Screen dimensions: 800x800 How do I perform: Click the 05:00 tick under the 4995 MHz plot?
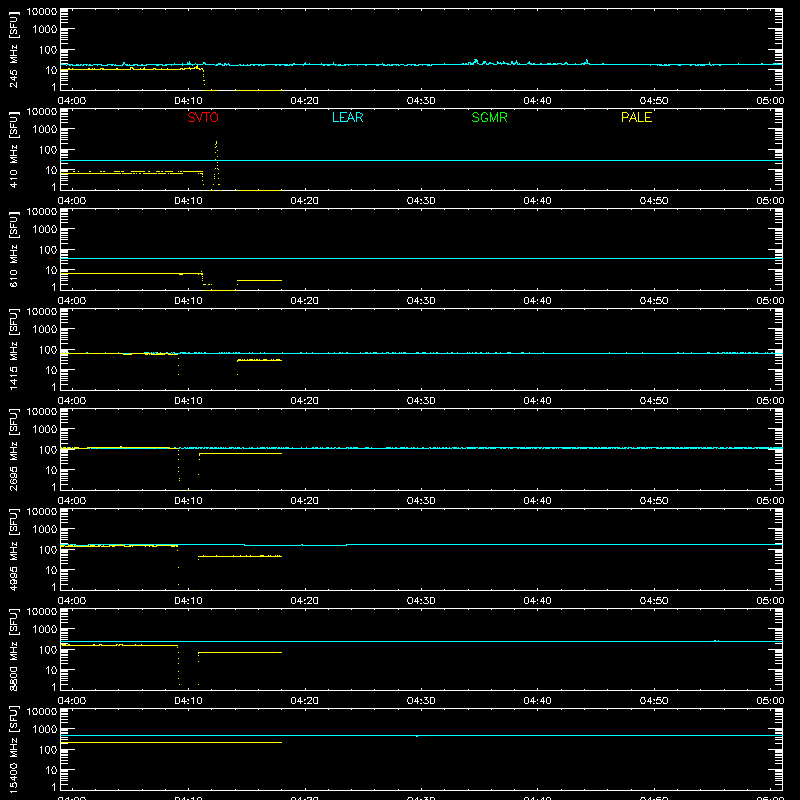770,601
